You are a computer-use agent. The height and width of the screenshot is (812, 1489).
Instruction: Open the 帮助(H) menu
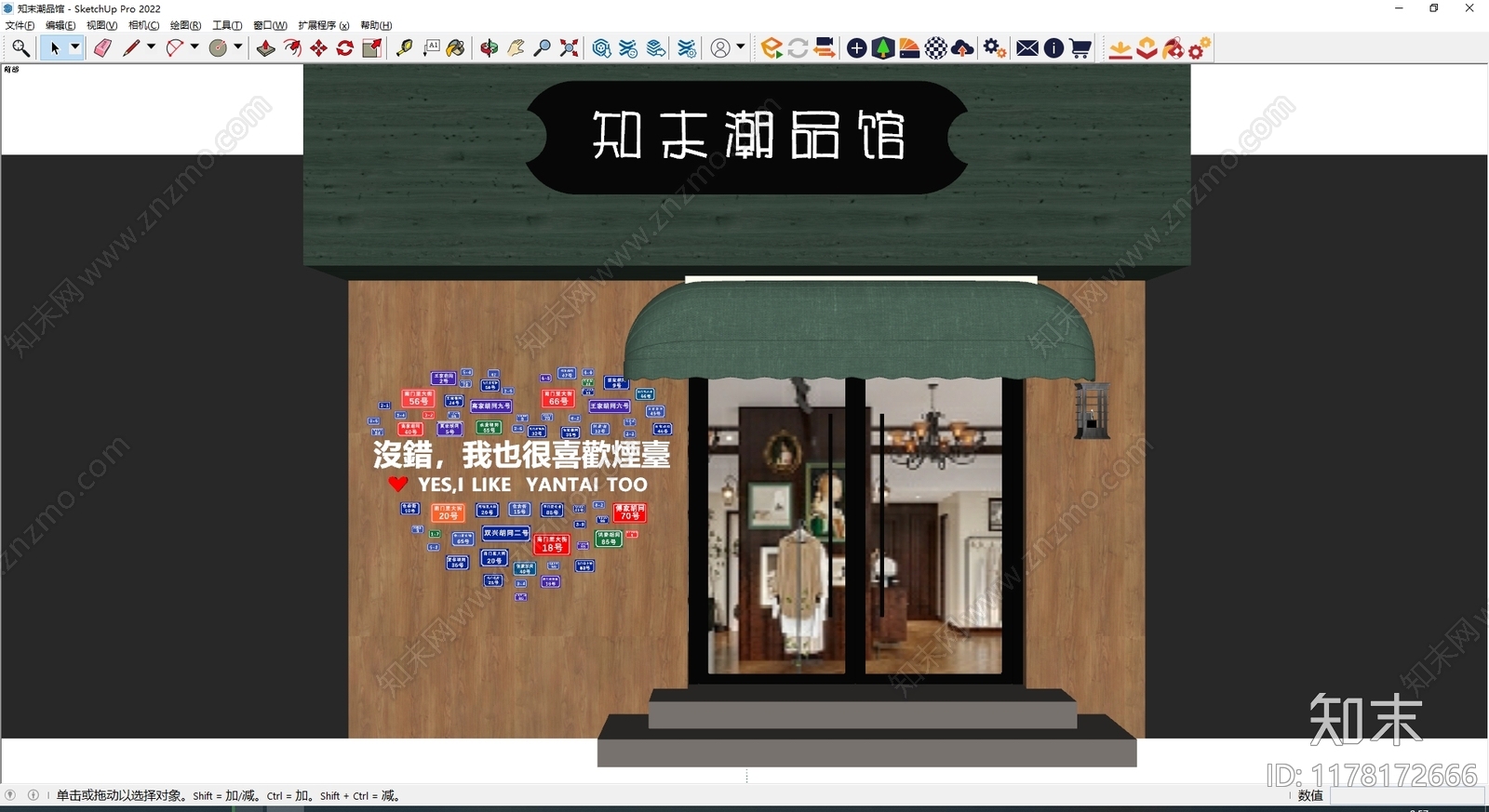tap(376, 25)
